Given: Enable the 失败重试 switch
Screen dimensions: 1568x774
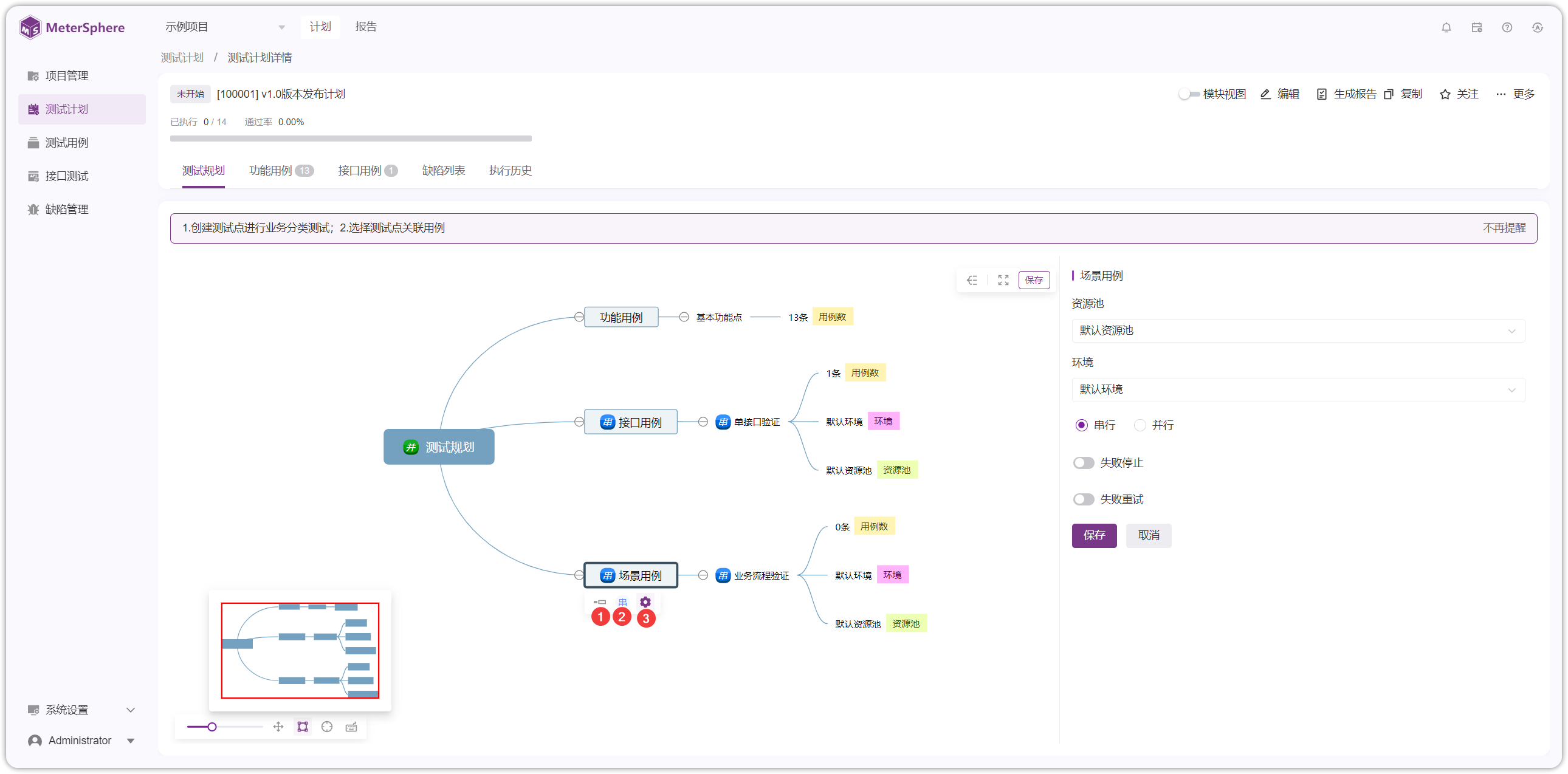Looking at the screenshot, I should tap(1084, 499).
